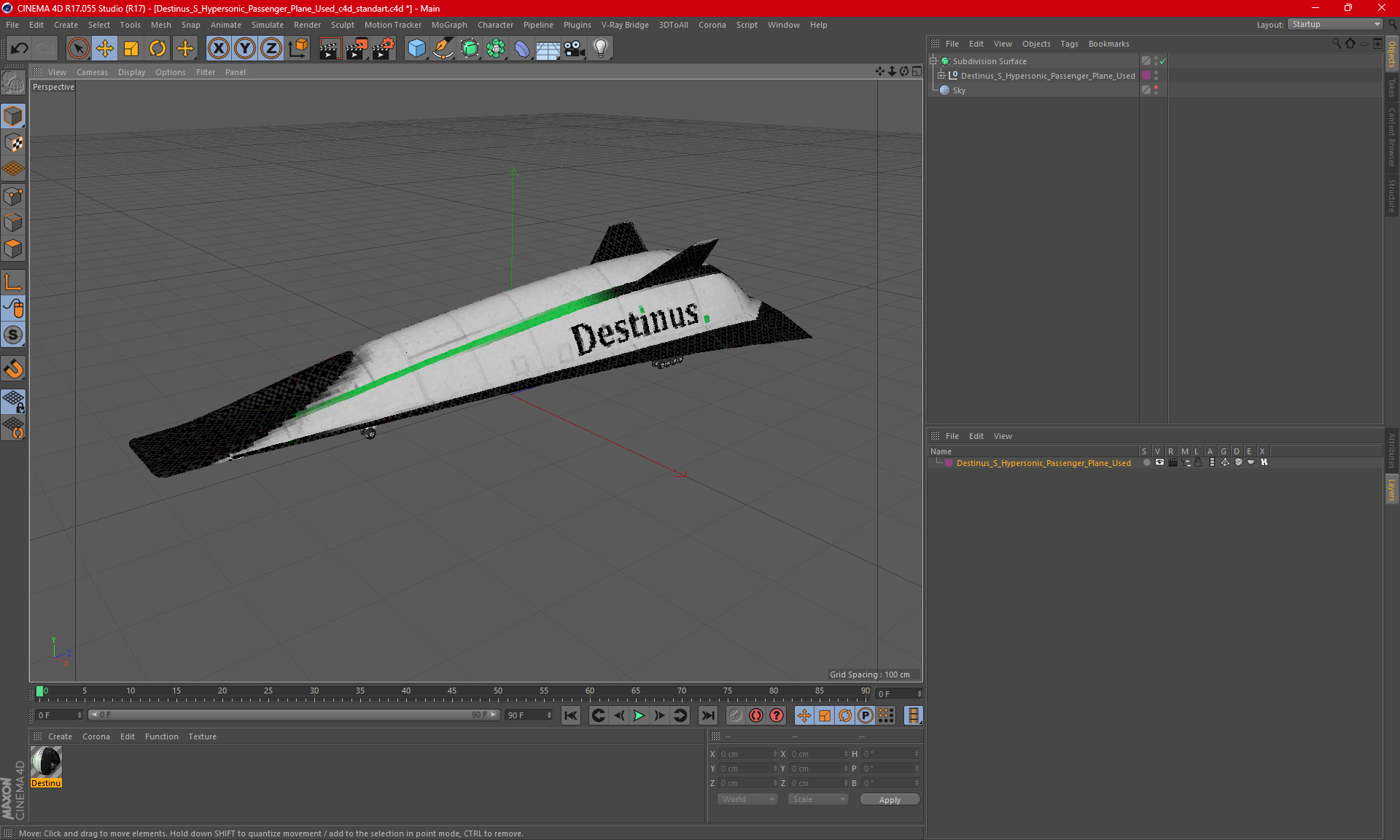Image resolution: width=1400 pixels, height=840 pixels.
Task: Add a Floor environment object icon
Action: (548, 49)
